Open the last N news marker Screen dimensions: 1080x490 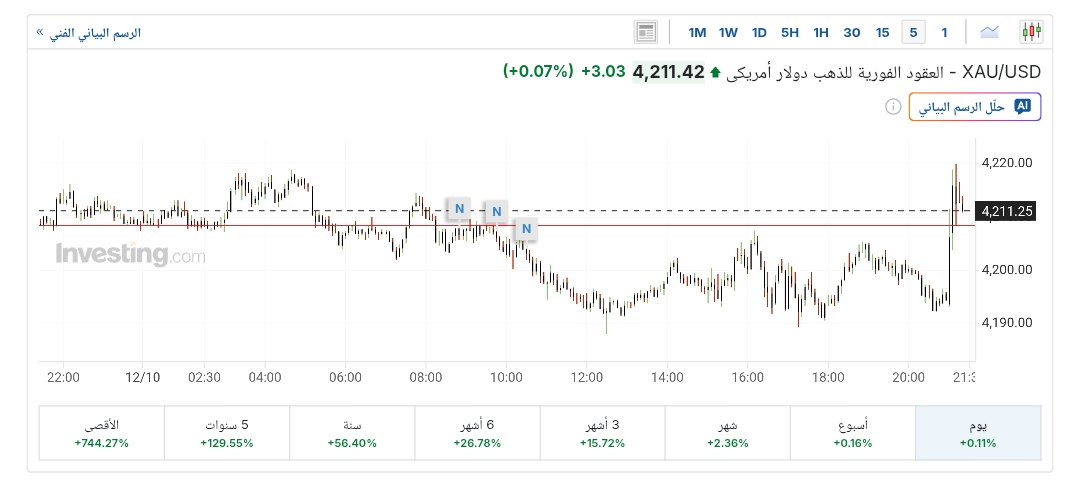(526, 231)
